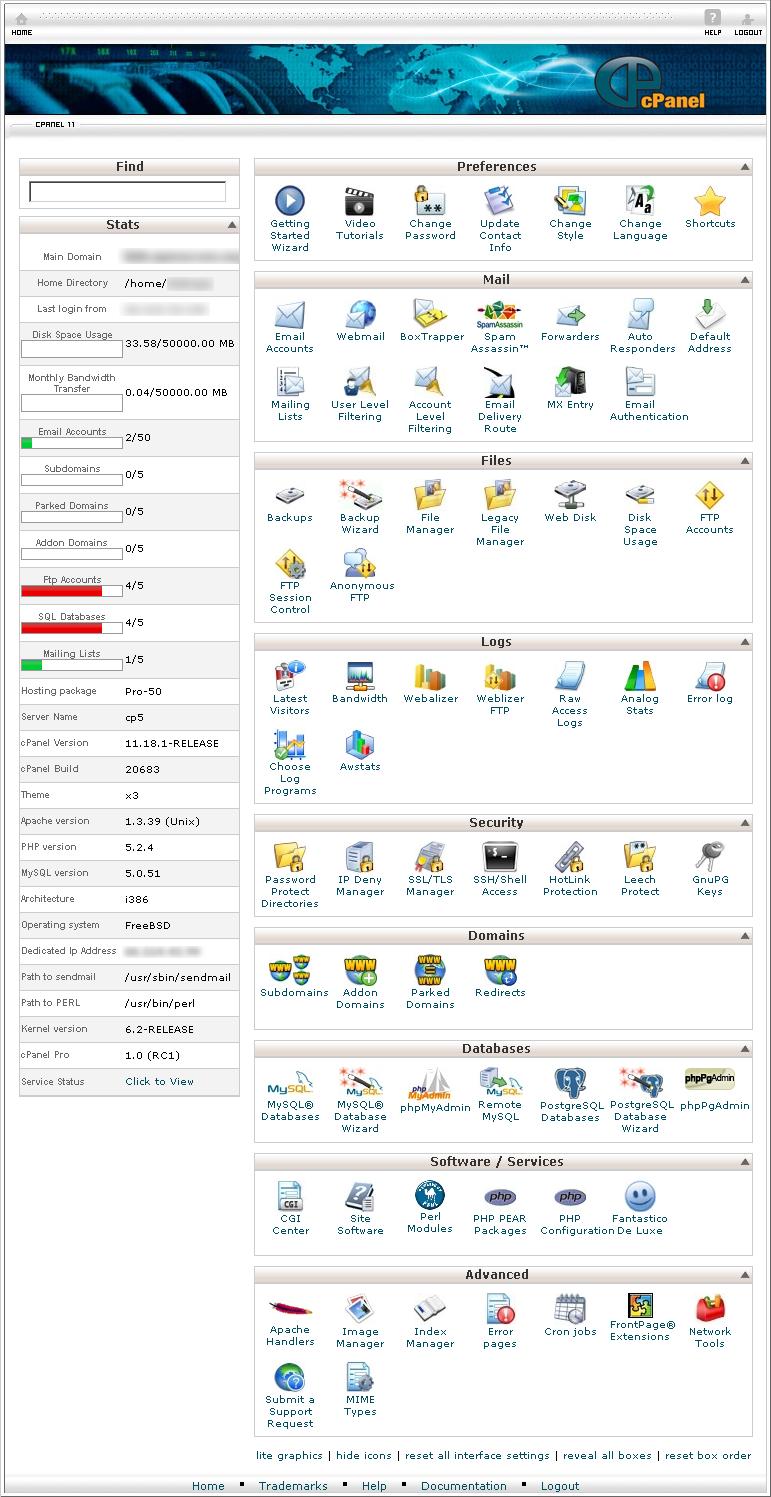771x1497 pixels.
Task: Open HELP in top bar
Action: (712, 23)
